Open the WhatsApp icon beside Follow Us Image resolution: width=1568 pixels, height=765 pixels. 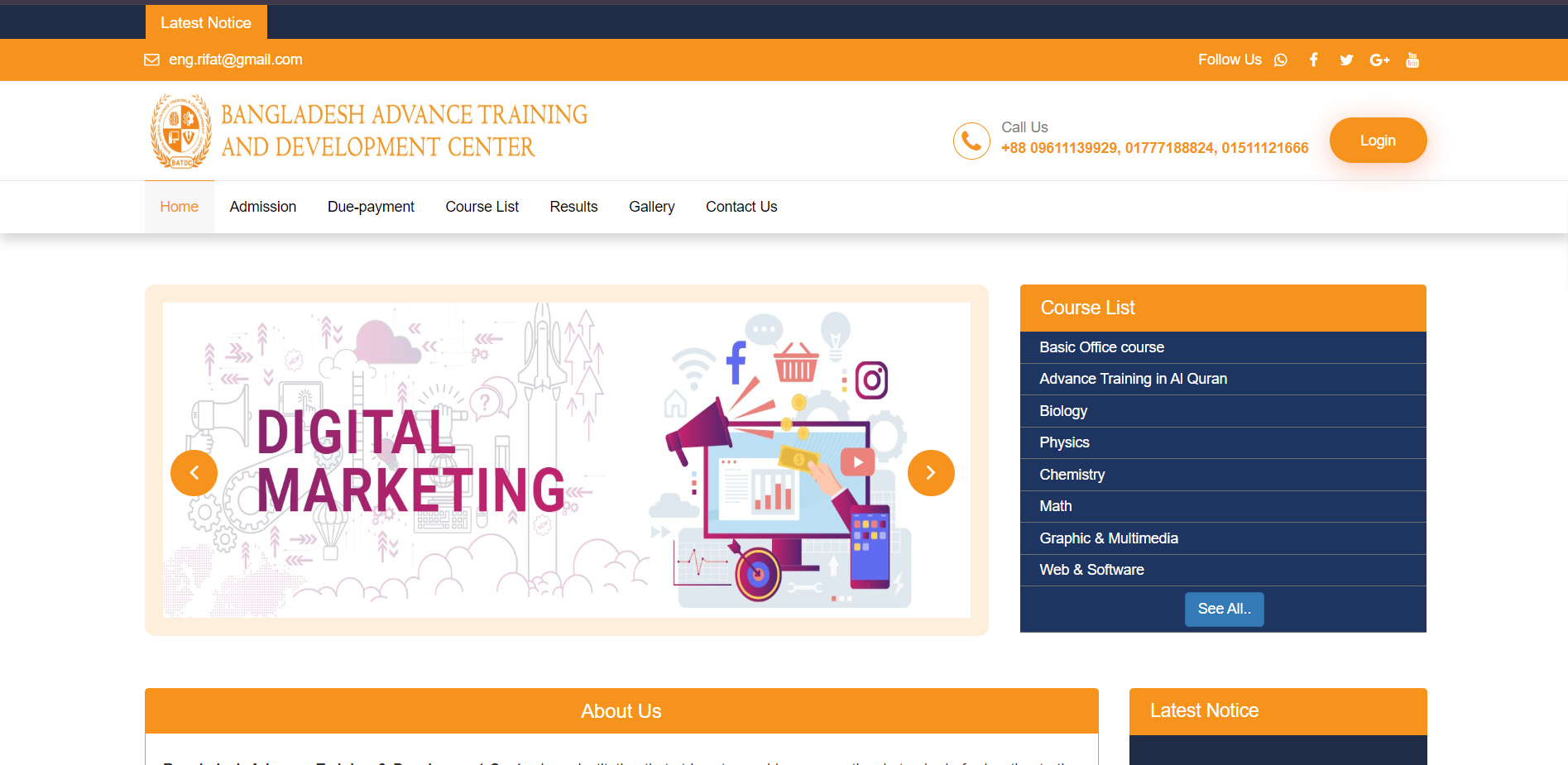pos(1280,60)
